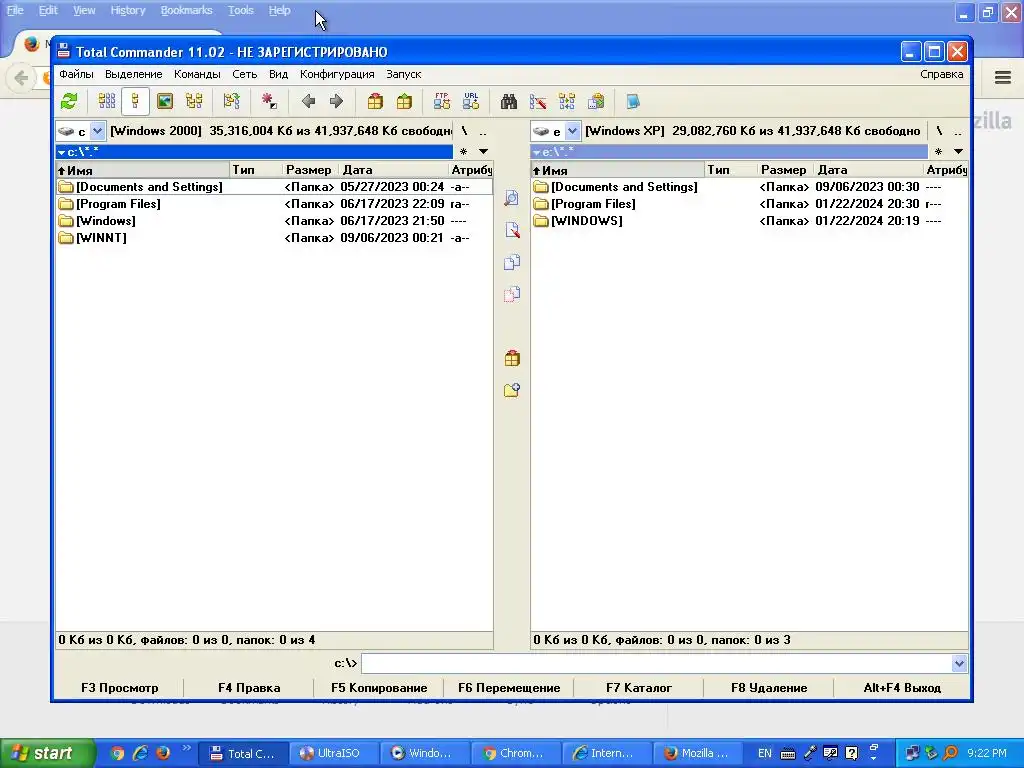Open the Справка help menu
This screenshot has height=768, width=1024.
pyautogui.click(x=942, y=74)
